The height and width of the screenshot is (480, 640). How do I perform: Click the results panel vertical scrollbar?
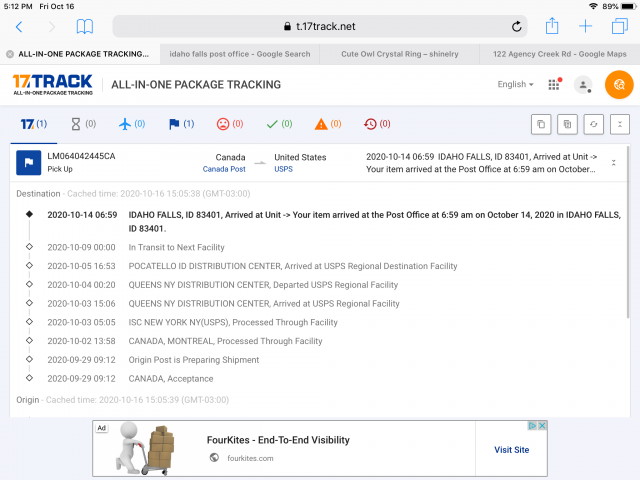point(628,233)
